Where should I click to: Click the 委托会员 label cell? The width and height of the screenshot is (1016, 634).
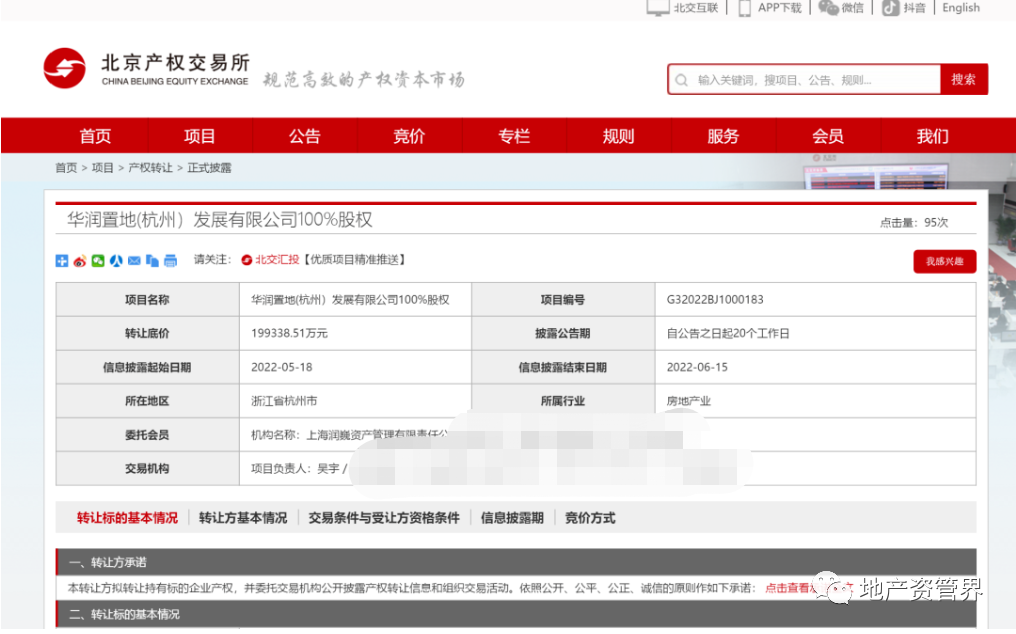[x=148, y=434]
